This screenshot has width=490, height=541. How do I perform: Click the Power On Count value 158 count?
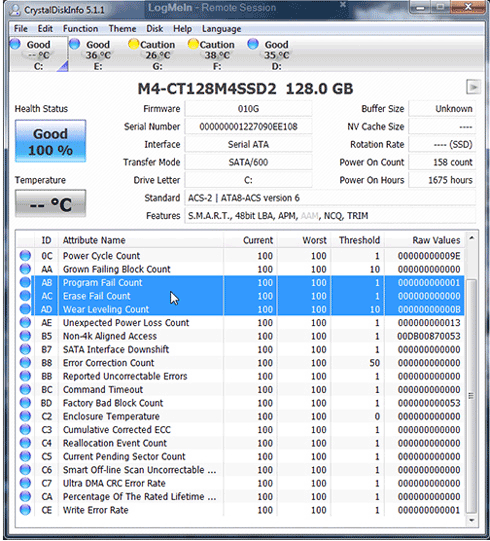click(x=442, y=162)
